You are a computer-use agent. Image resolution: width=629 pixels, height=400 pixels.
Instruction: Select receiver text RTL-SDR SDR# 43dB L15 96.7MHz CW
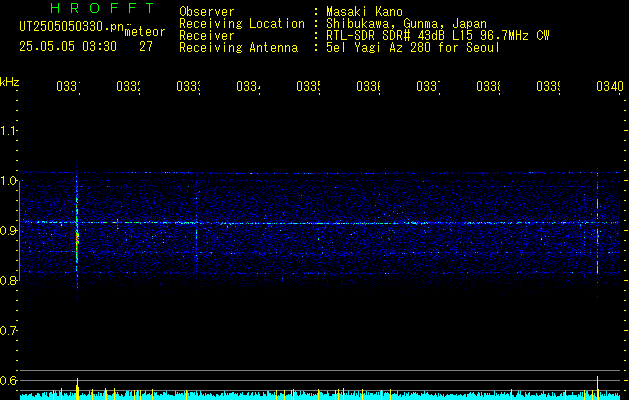coord(438,36)
